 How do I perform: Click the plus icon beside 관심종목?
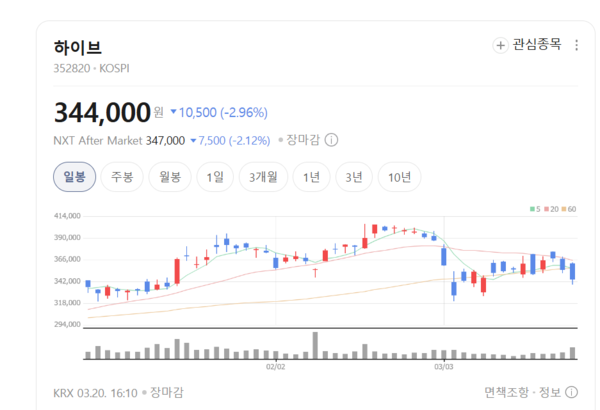[x=500, y=45]
